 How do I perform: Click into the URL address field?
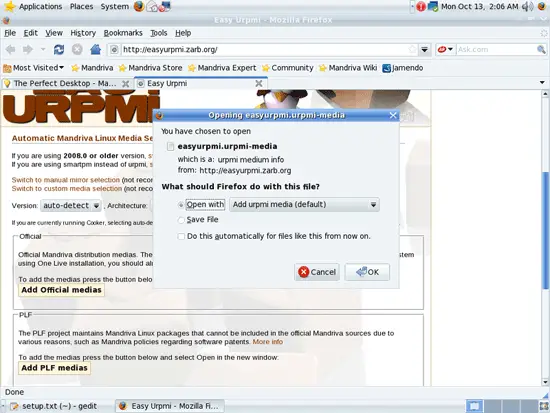[x=263, y=49]
